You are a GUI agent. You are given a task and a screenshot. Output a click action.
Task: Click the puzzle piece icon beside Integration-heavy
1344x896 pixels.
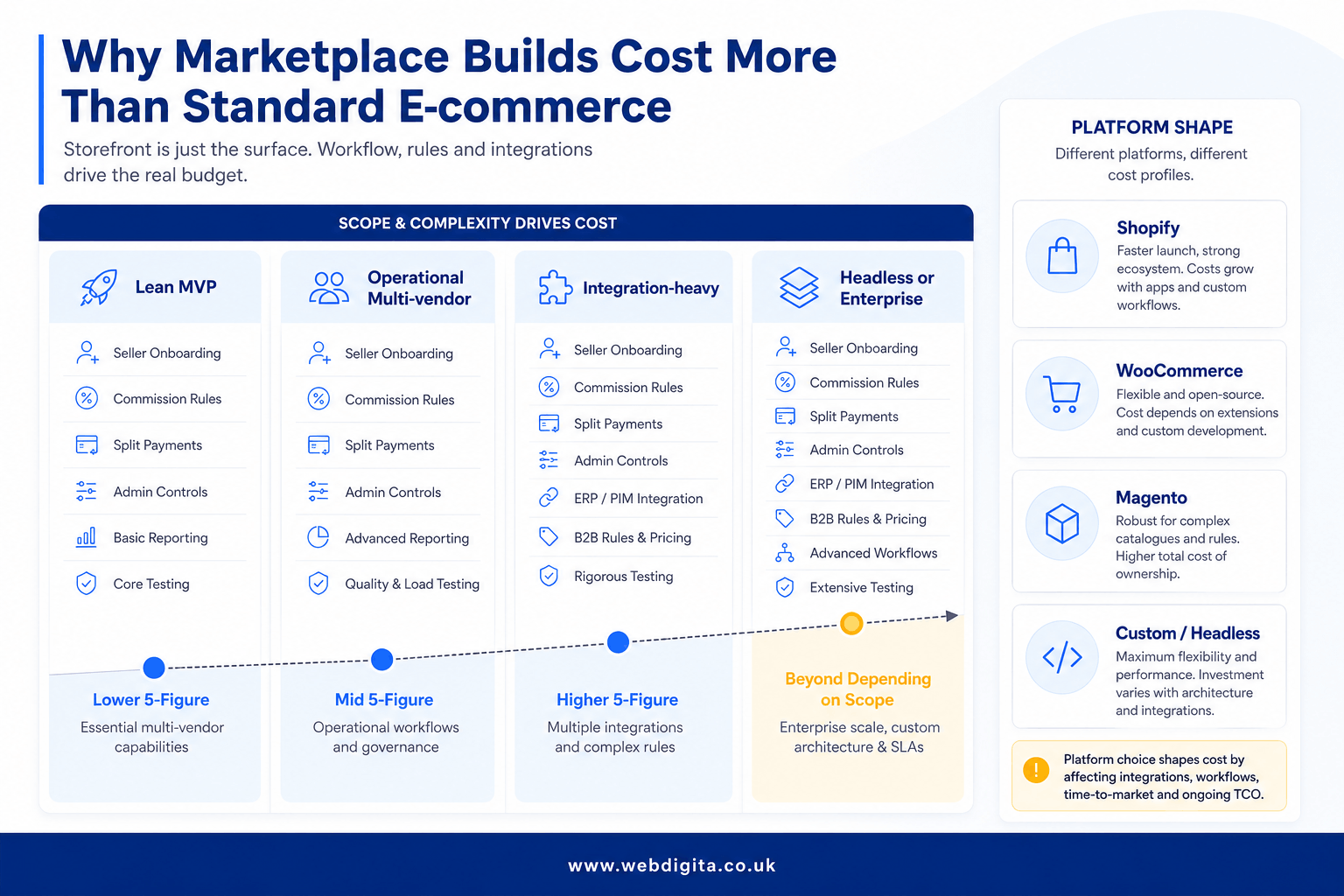pyautogui.click(x=555, y=288)
